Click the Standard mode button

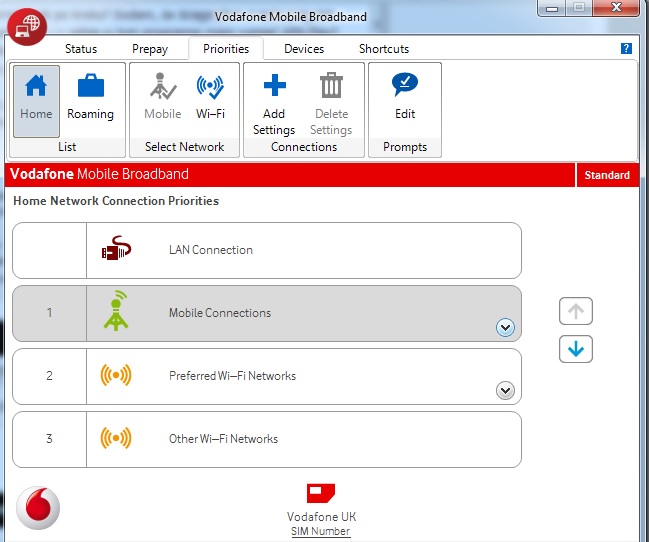point(607,175)
